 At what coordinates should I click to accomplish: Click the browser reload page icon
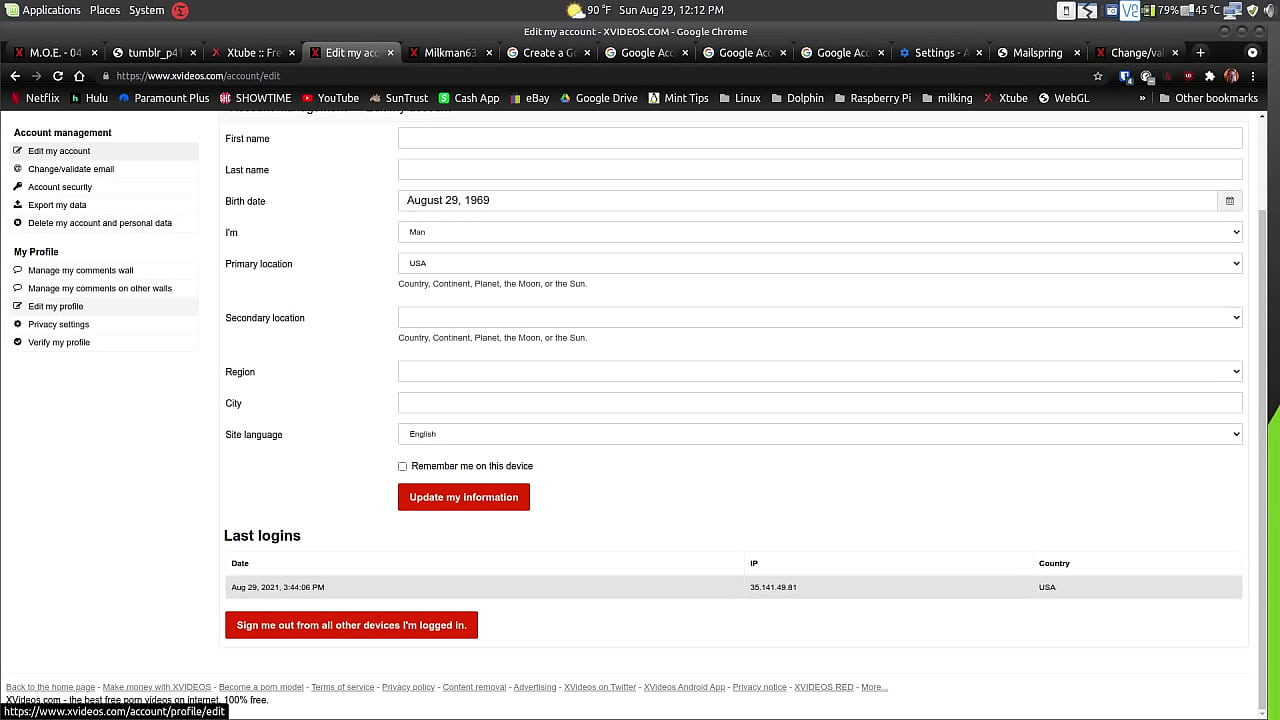pyautogui.click(x=57, y=76)
